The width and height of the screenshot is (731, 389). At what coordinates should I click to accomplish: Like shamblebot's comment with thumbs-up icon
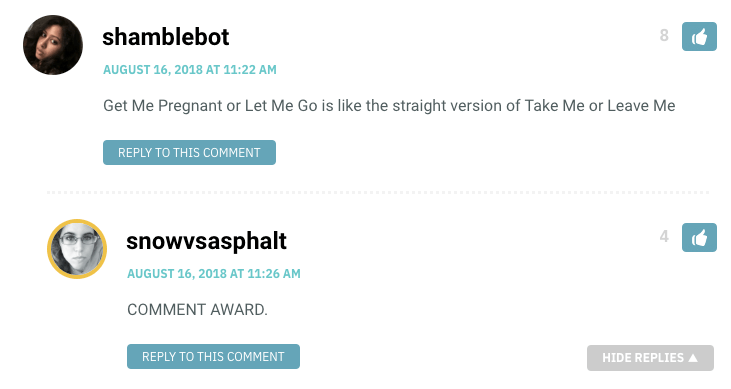click(699, 36)
